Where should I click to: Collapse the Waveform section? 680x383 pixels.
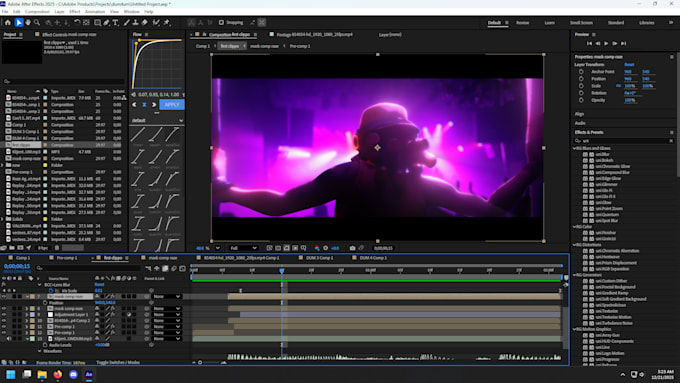(x=39, y=351)
